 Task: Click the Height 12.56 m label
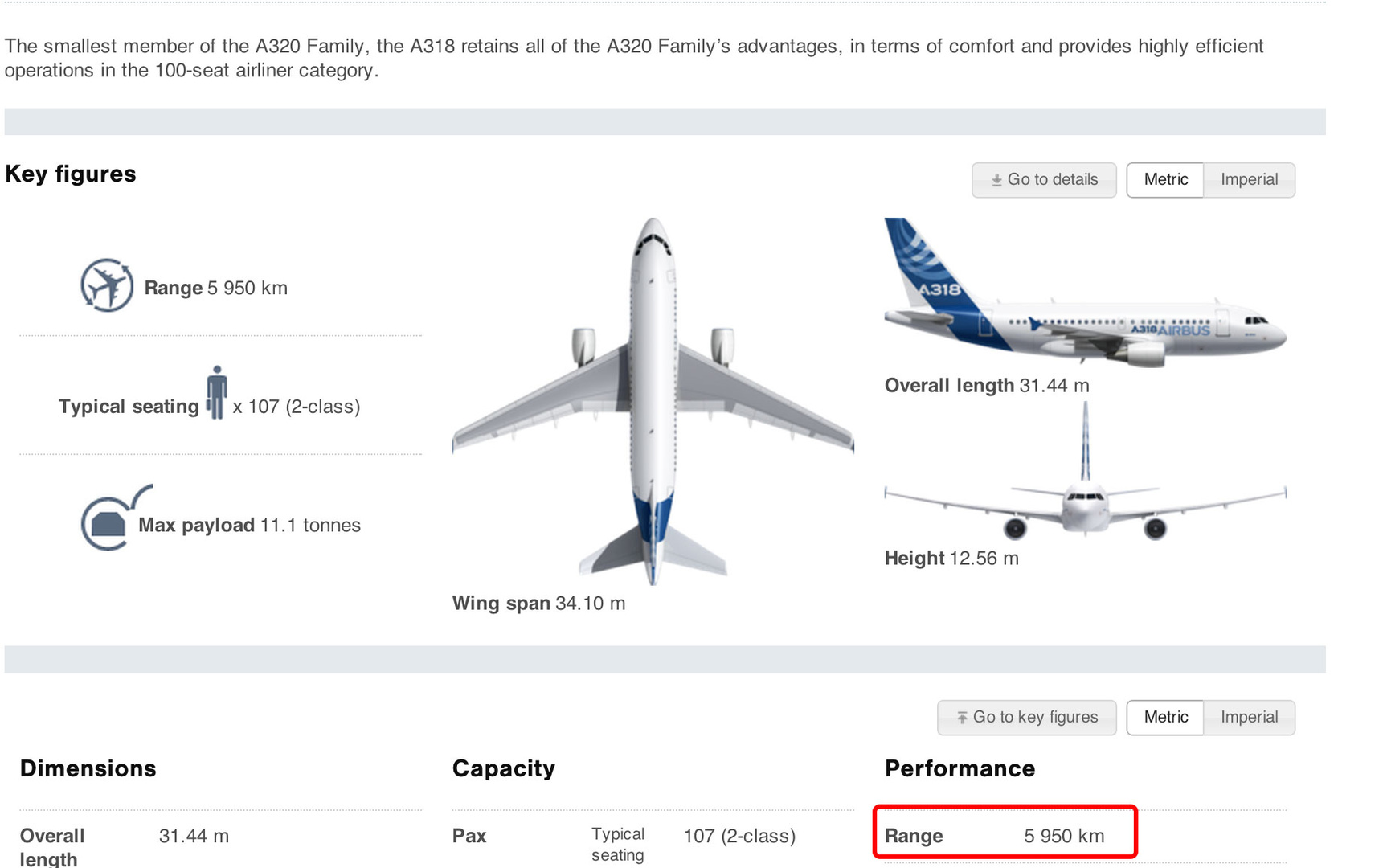[951, 558]
